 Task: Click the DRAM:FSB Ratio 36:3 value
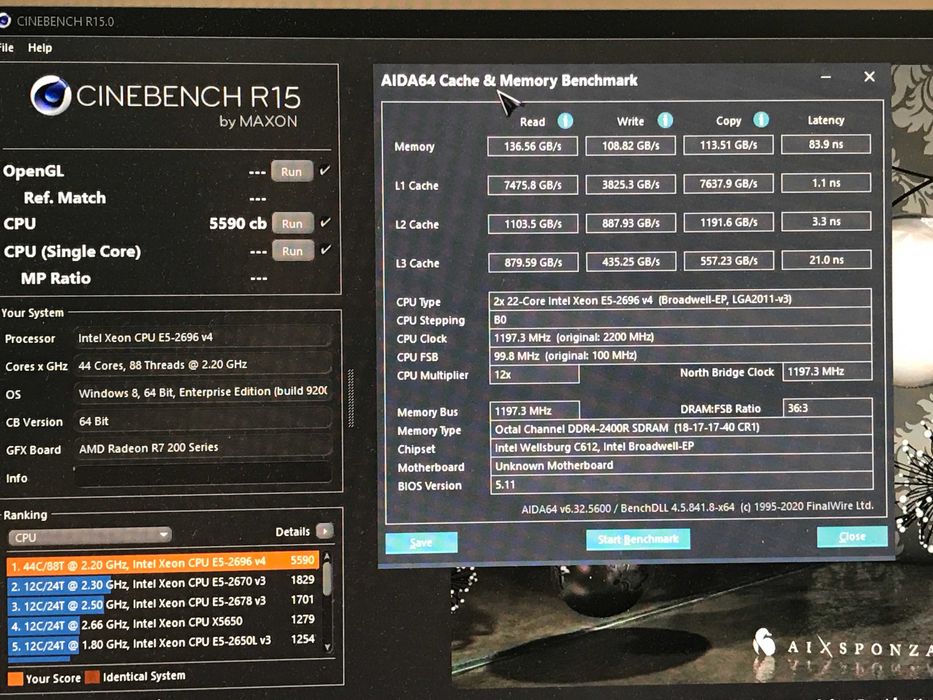(828, 408)
